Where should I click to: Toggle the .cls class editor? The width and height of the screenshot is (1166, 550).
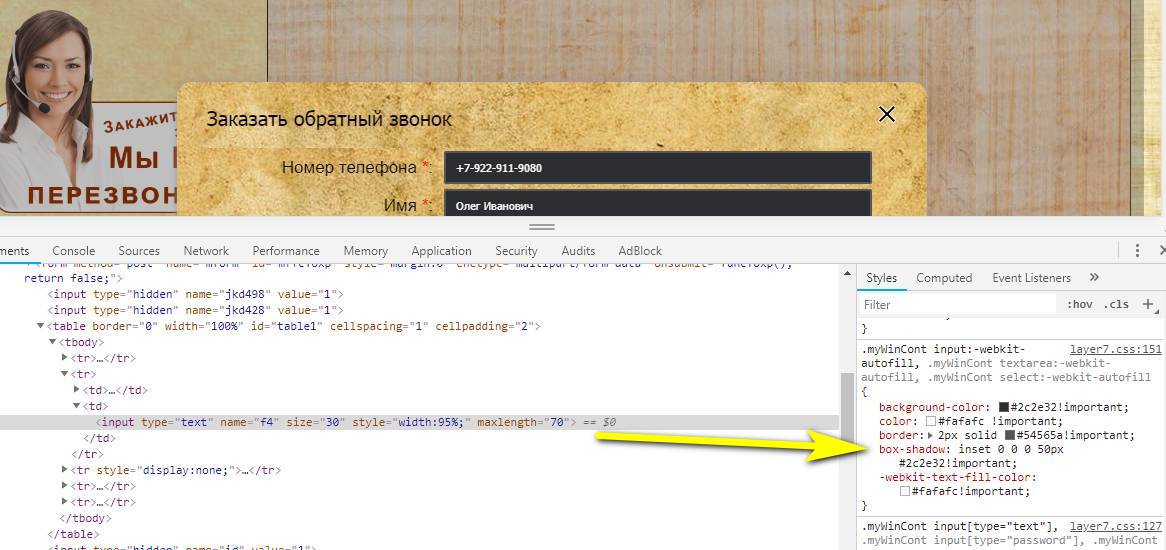click(x=1116, y=304)
